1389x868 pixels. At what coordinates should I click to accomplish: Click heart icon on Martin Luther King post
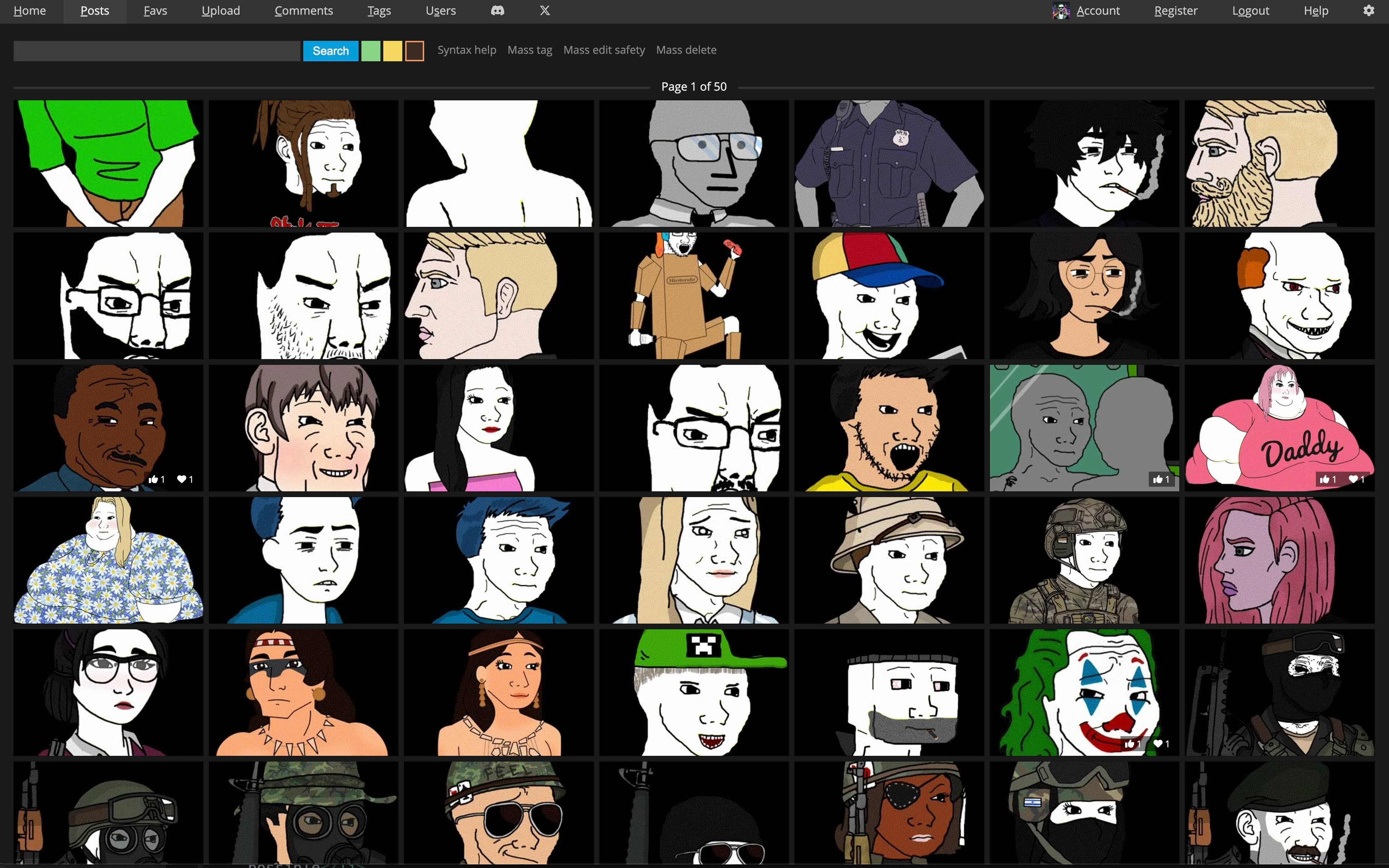(181, 480)
